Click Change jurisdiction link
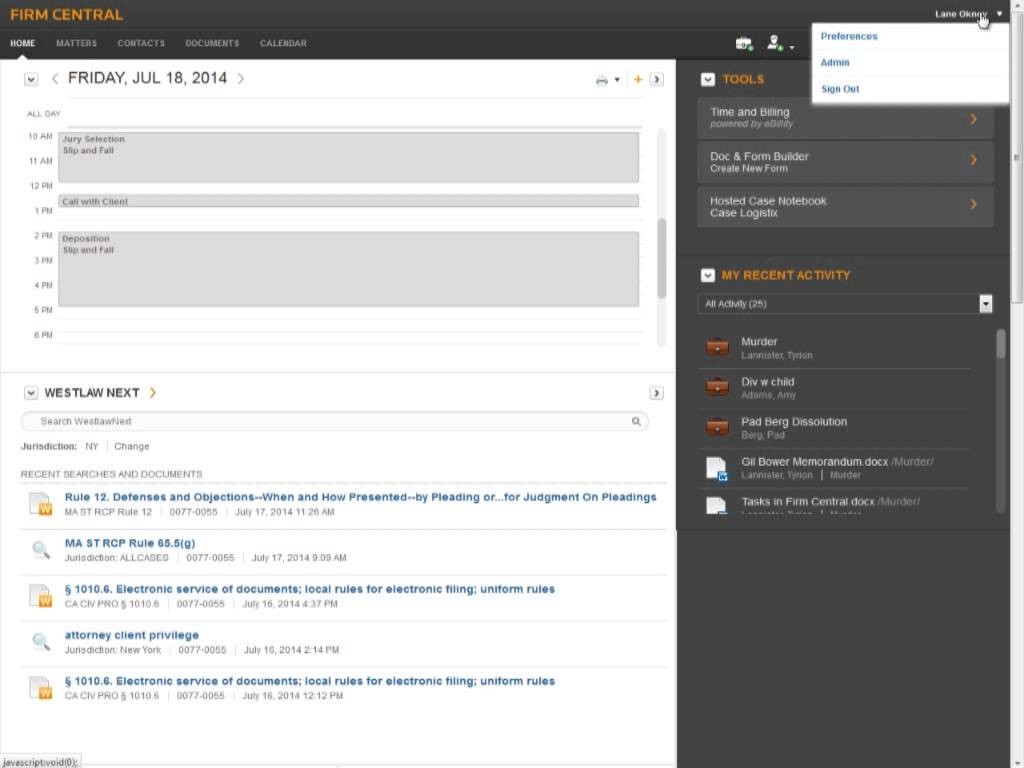 [131, 446]
